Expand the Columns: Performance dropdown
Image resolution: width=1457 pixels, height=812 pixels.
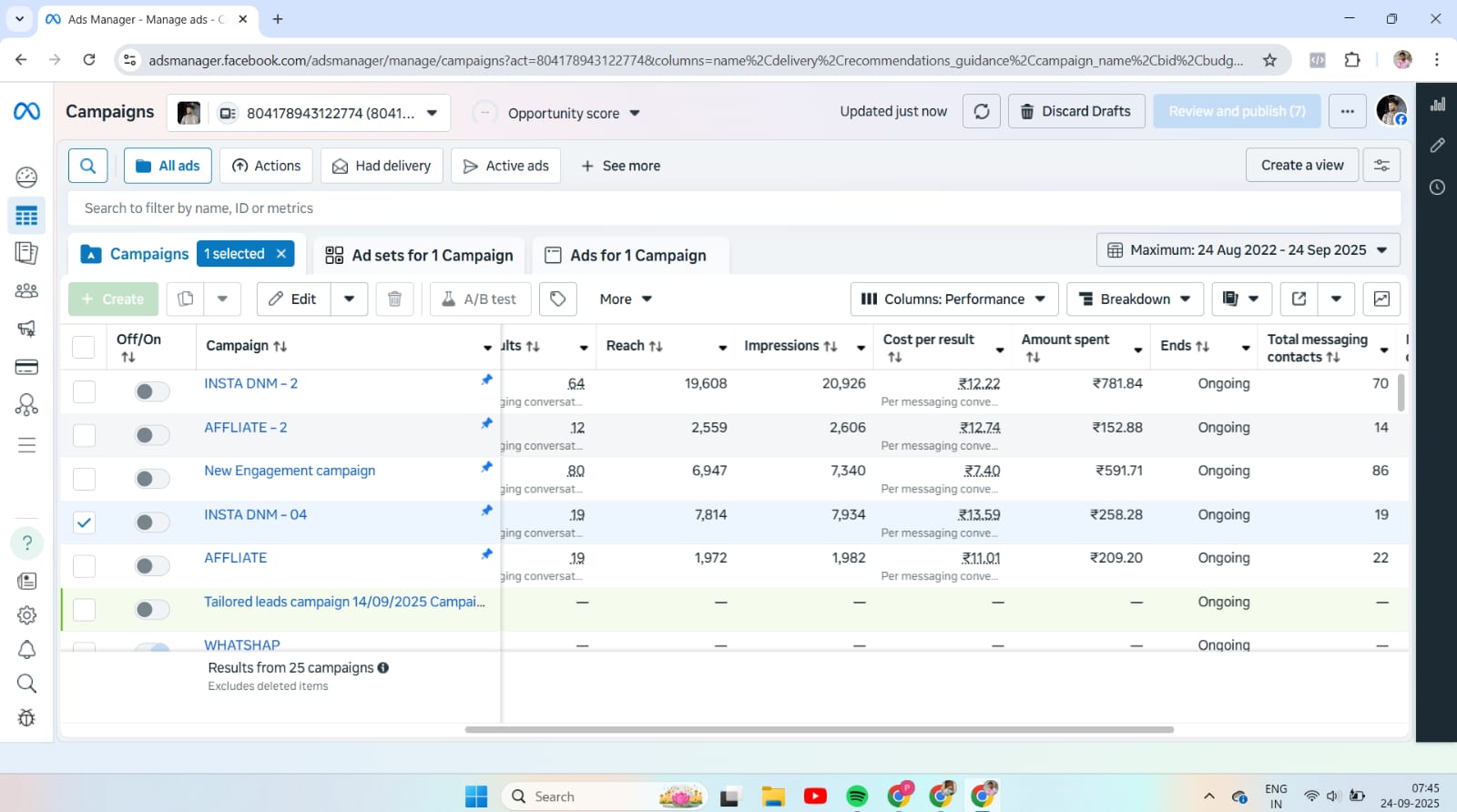coord(953,299)
